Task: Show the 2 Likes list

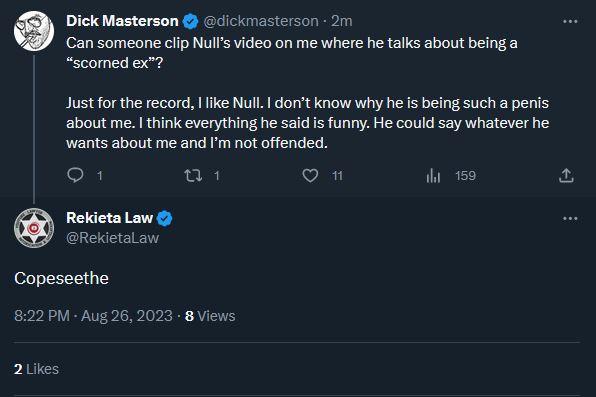Action: click(x=36, y=369)
